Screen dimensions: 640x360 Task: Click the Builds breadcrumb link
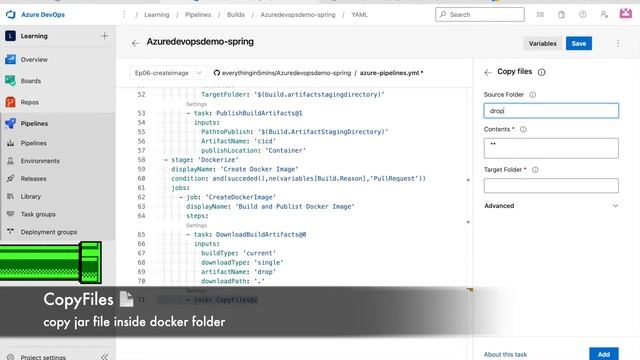pos(236,15)
